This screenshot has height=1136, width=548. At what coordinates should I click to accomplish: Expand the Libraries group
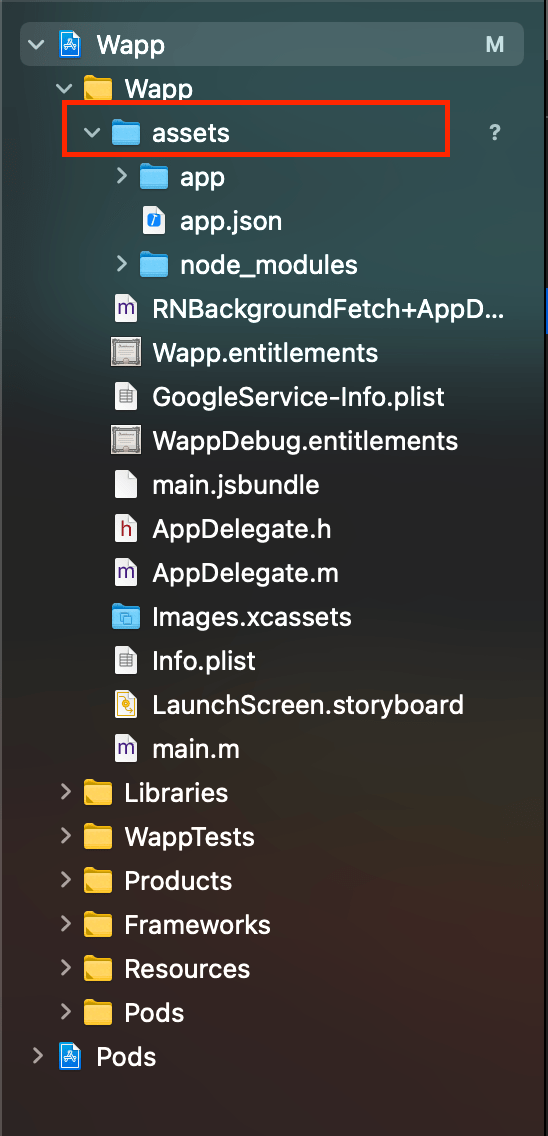[x=66, y=792]
